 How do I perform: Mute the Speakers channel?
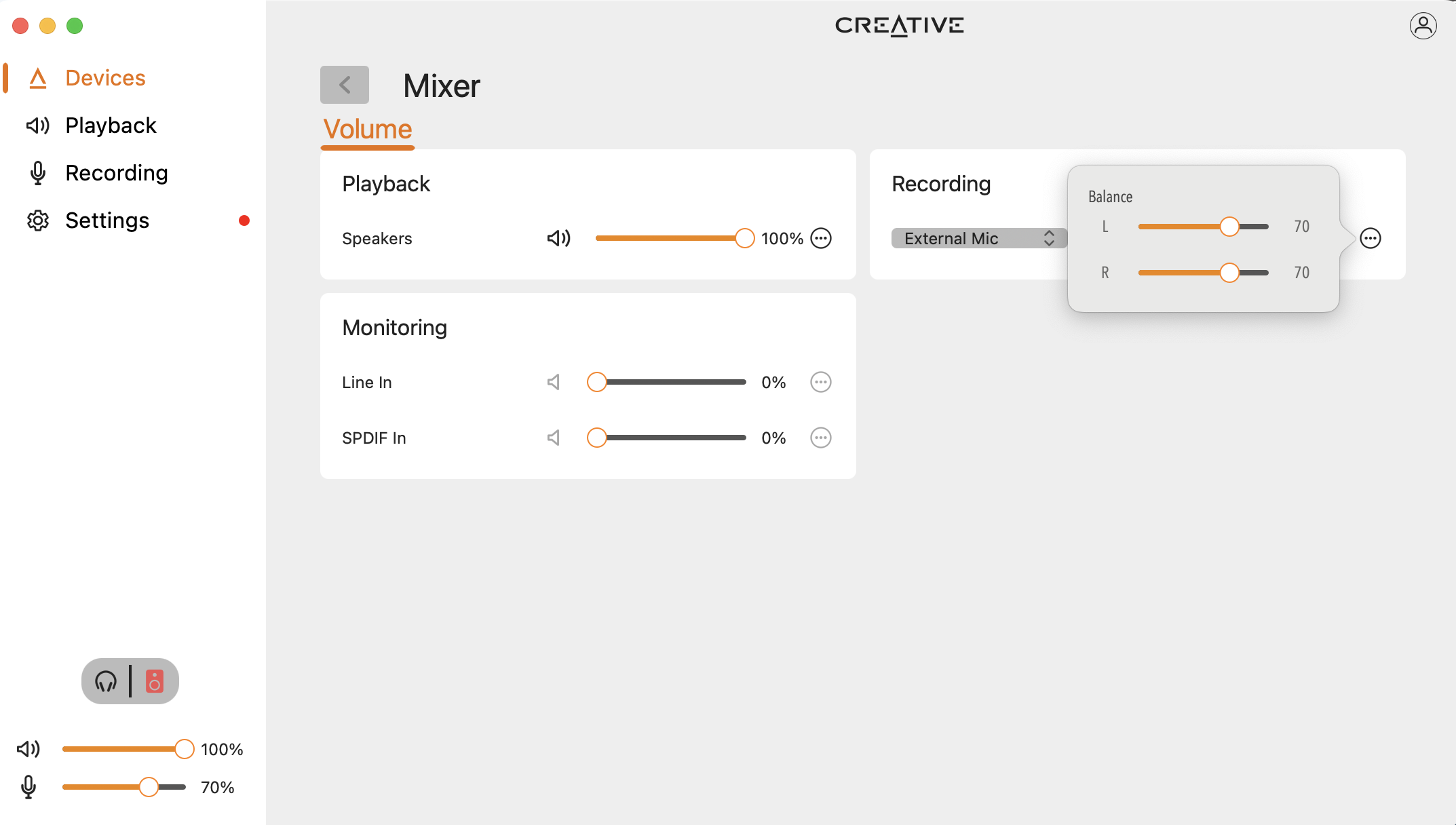(x=558, y=238)
